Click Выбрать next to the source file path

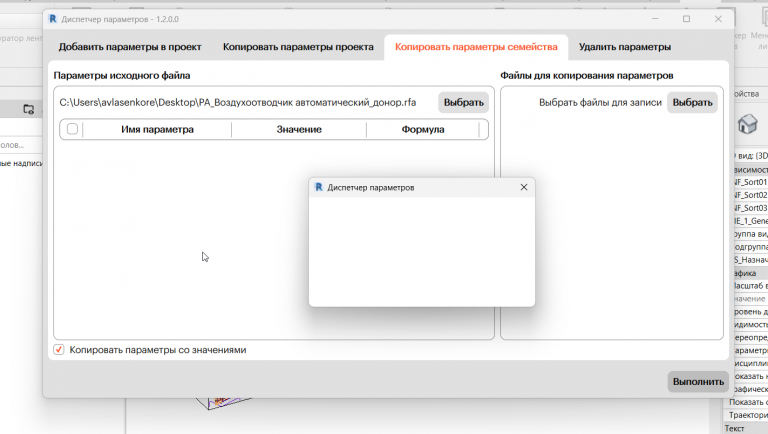point(463,102)
